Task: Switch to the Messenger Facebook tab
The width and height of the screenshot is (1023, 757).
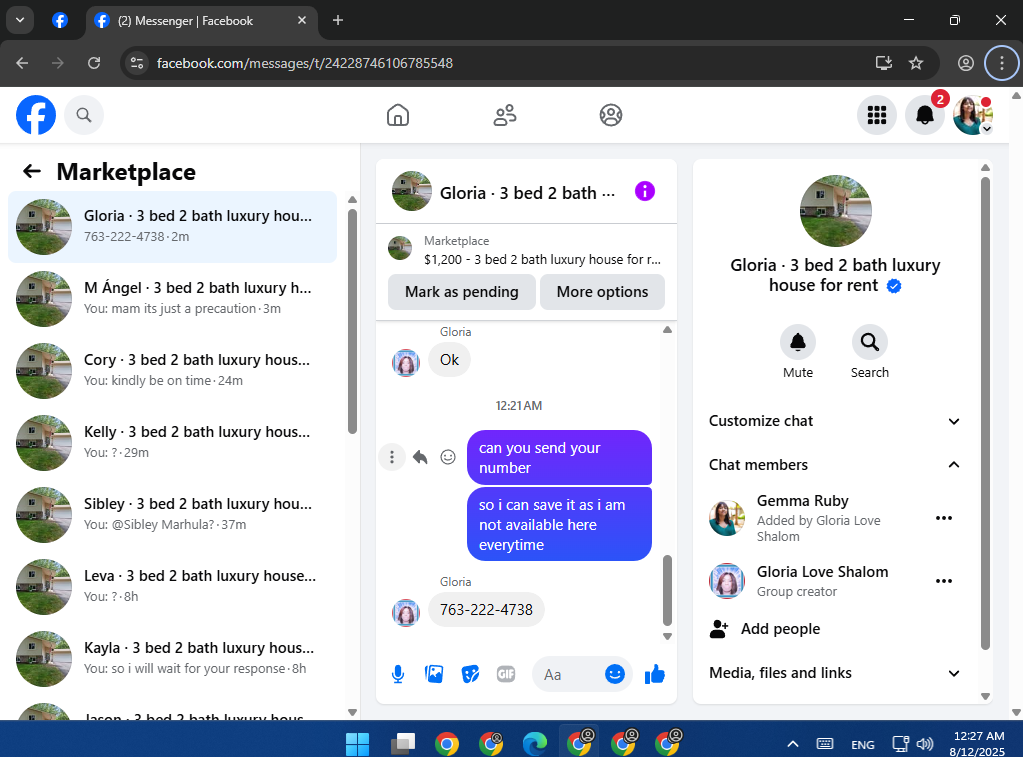Action: [201, 21]
